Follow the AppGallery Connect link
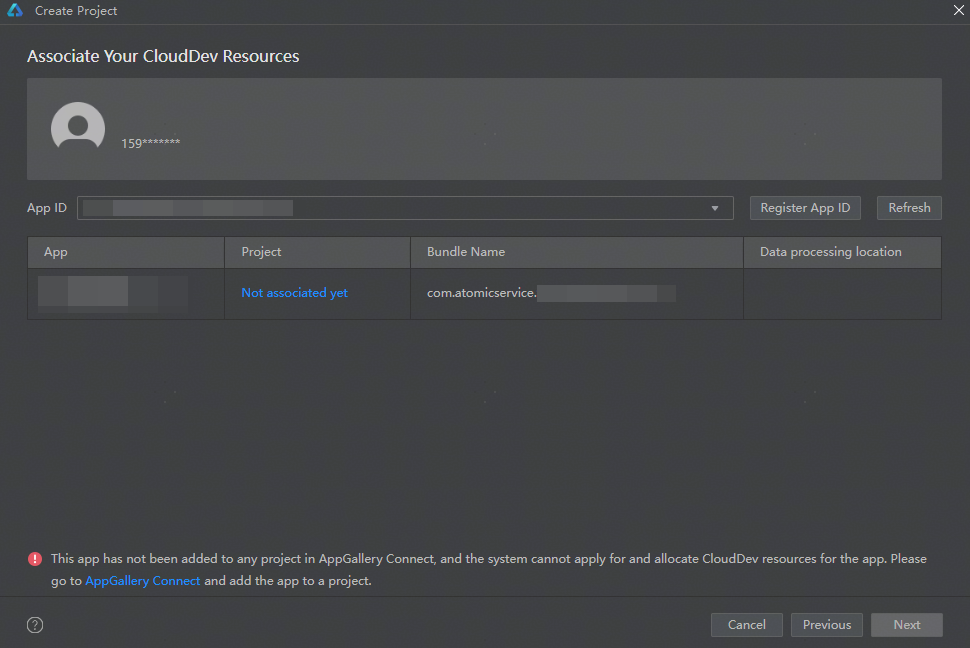The height and width of the screenshot is (648, 970). click(x=143, y=581)
